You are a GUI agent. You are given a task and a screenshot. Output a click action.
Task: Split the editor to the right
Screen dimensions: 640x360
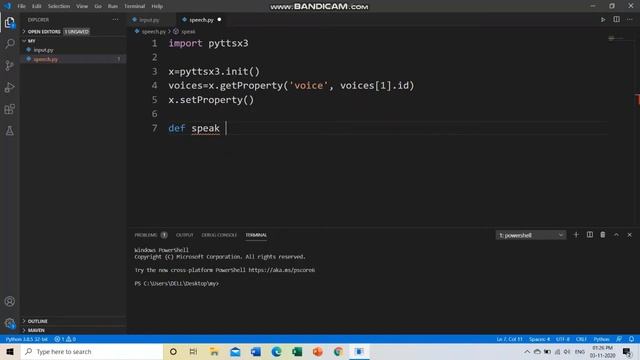tap(616, 20)
